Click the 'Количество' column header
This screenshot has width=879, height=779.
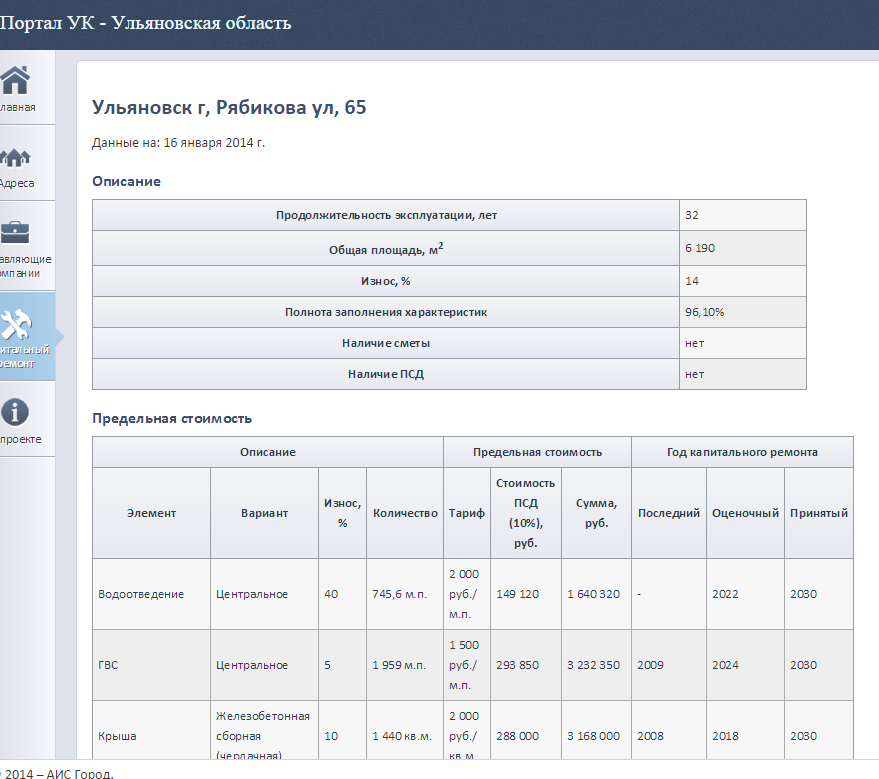405,513
